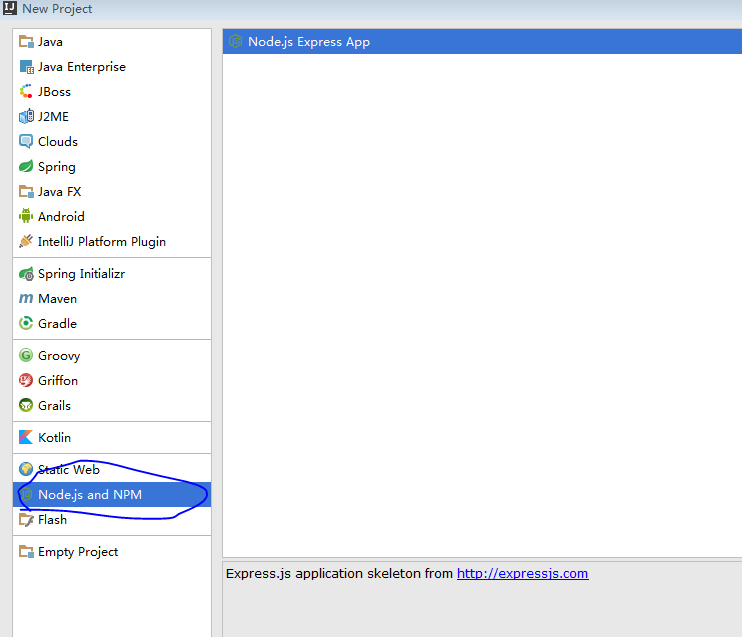Viewport: 742px width, 637px height.
Task: Select the Maven label text
Action: tap(57, 299)
